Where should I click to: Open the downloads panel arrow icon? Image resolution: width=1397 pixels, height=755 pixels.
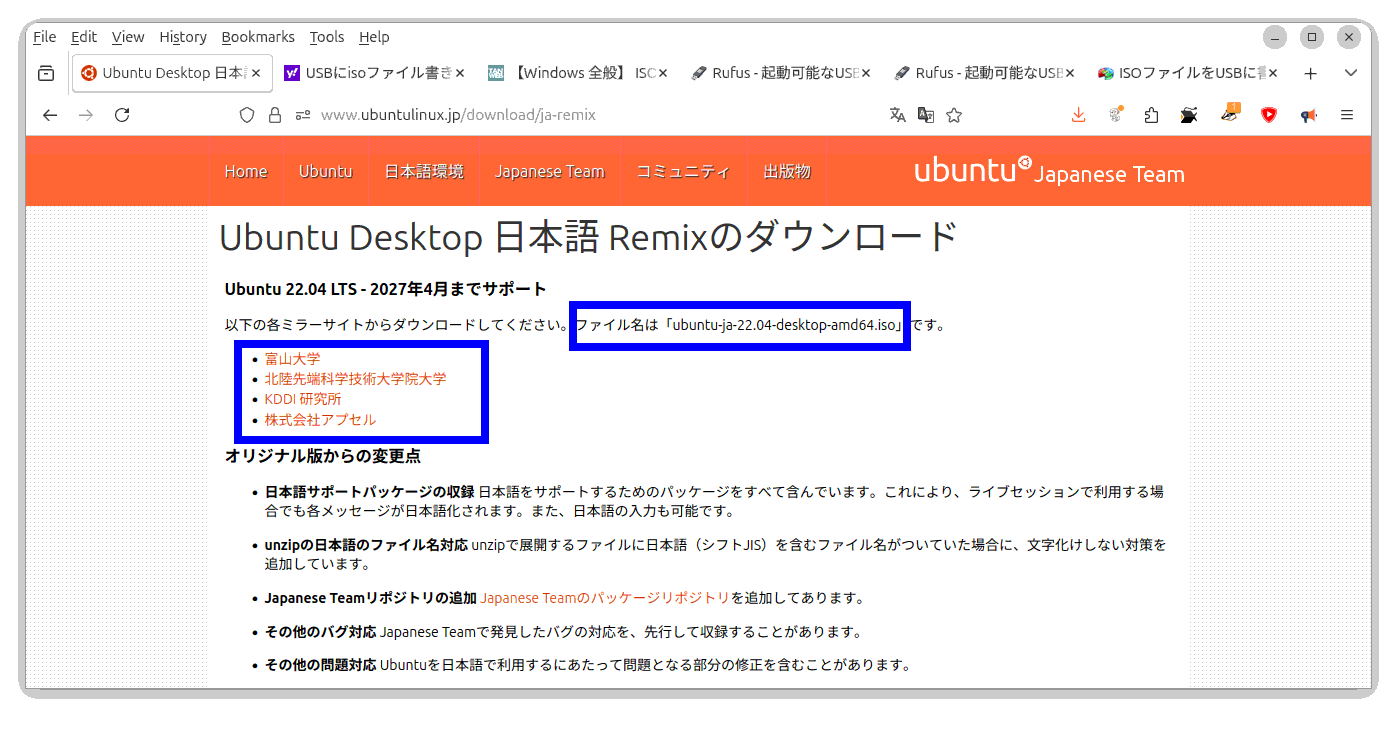[1078, 115]
